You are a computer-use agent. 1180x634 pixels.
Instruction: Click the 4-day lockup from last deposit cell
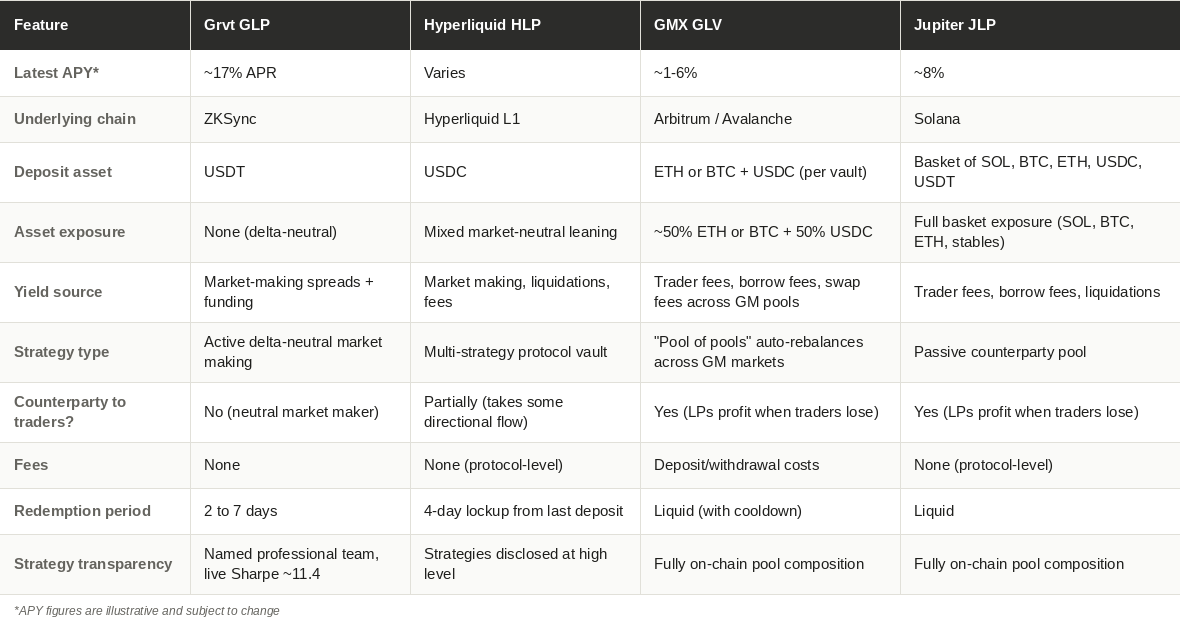pyautogui.click(x=525, y=511)
